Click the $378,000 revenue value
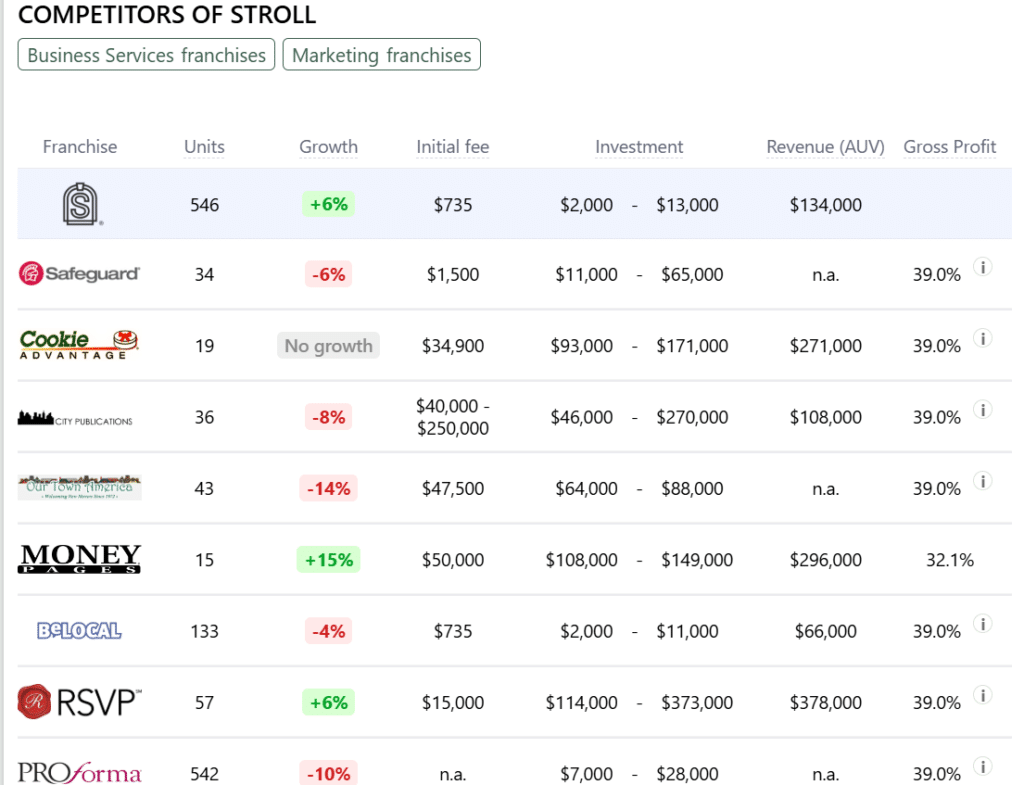1024x785 pixels. (825, 703)
